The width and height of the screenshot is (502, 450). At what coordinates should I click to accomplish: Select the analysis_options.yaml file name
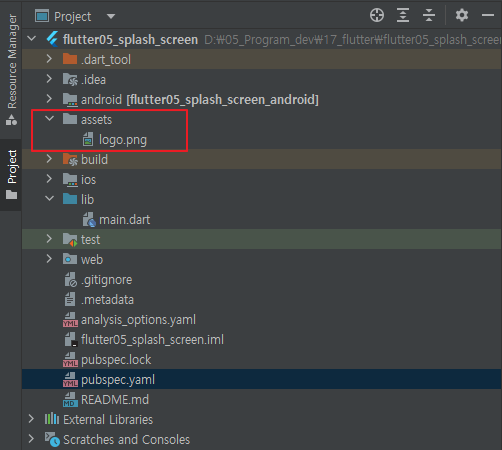pyautogui.click(x=138, y=320)
